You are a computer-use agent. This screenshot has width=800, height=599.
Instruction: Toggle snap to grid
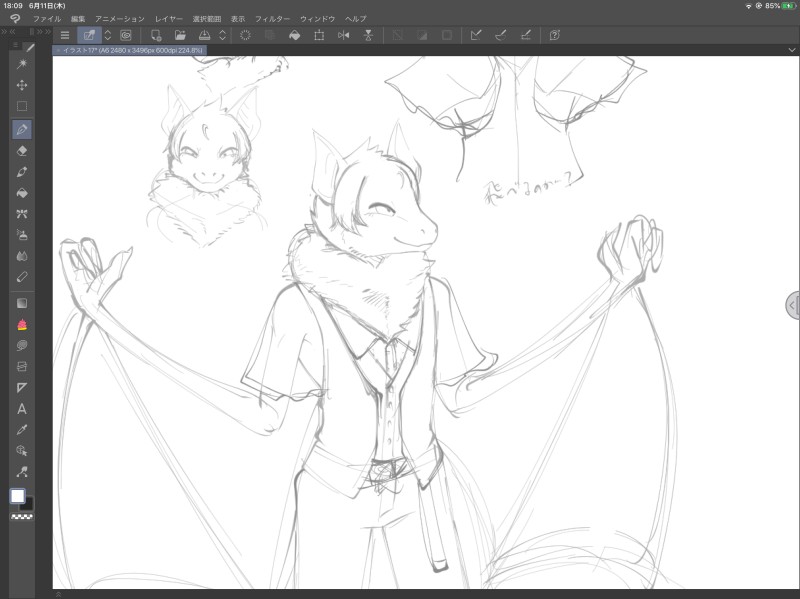[x=526, y=35]
